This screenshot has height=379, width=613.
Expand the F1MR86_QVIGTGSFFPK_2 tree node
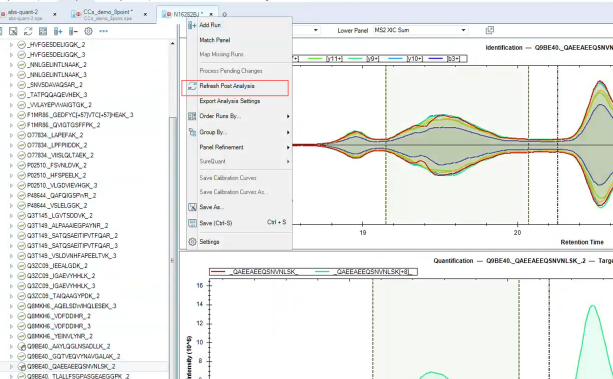click(11, 125)
